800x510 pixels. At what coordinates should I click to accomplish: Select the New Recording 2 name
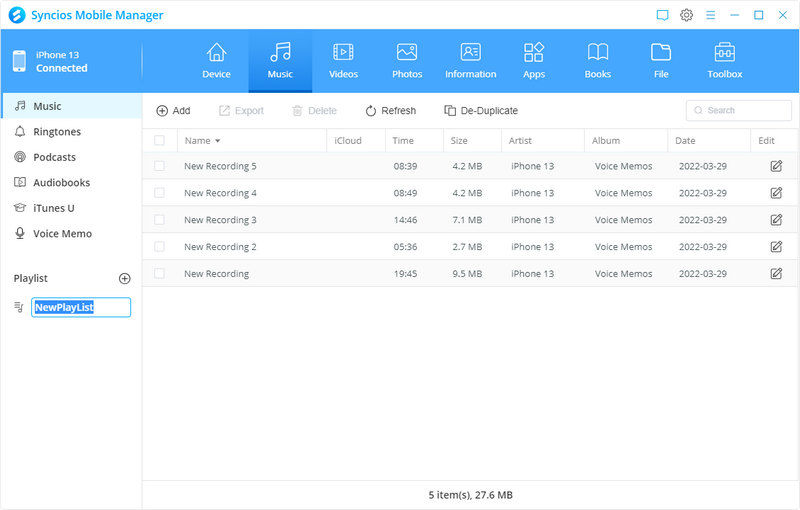click(x=220, y=247)
